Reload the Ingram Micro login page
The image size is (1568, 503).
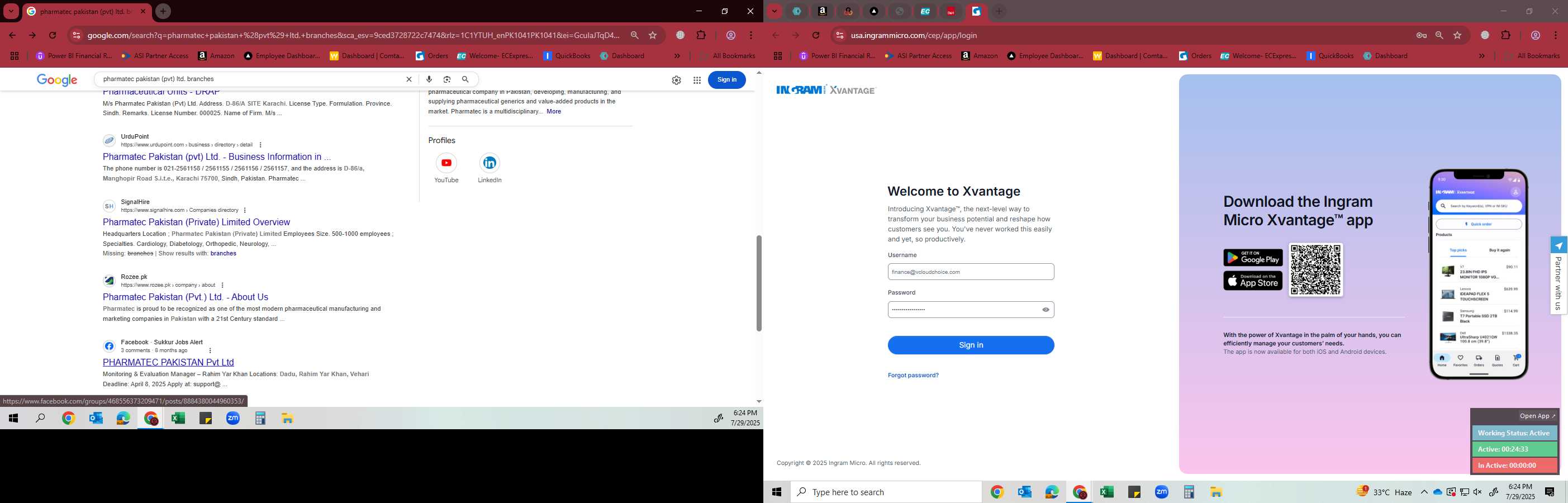point(816,35)
